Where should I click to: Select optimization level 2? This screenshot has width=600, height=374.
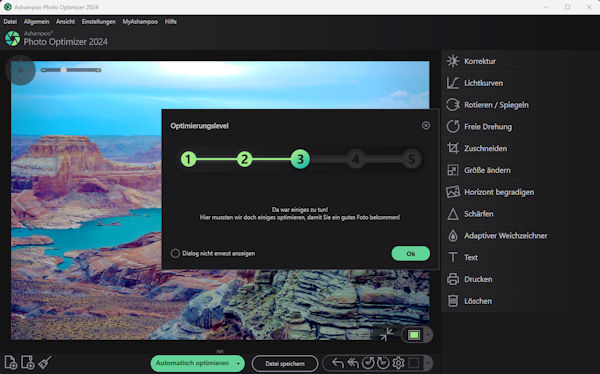tap(244, 159)
